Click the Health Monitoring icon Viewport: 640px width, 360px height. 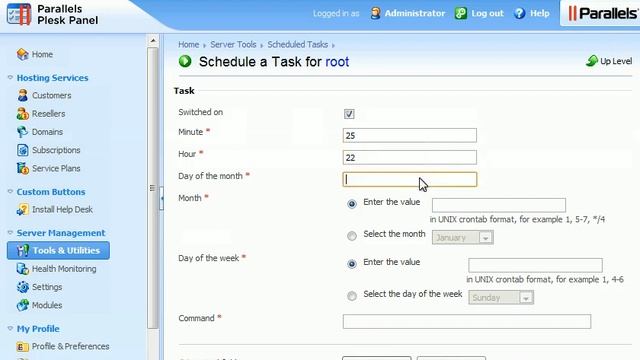click(x=22, y=269)
